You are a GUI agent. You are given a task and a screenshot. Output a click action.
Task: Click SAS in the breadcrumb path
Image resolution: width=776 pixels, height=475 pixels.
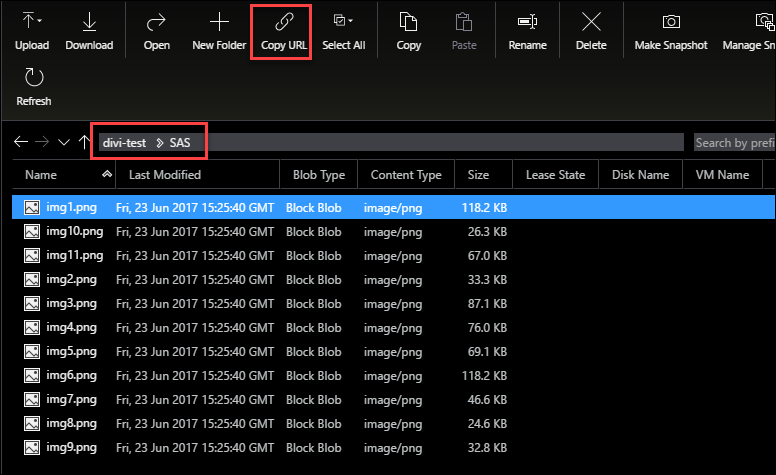pyautogui.click(x=180, y=143)
